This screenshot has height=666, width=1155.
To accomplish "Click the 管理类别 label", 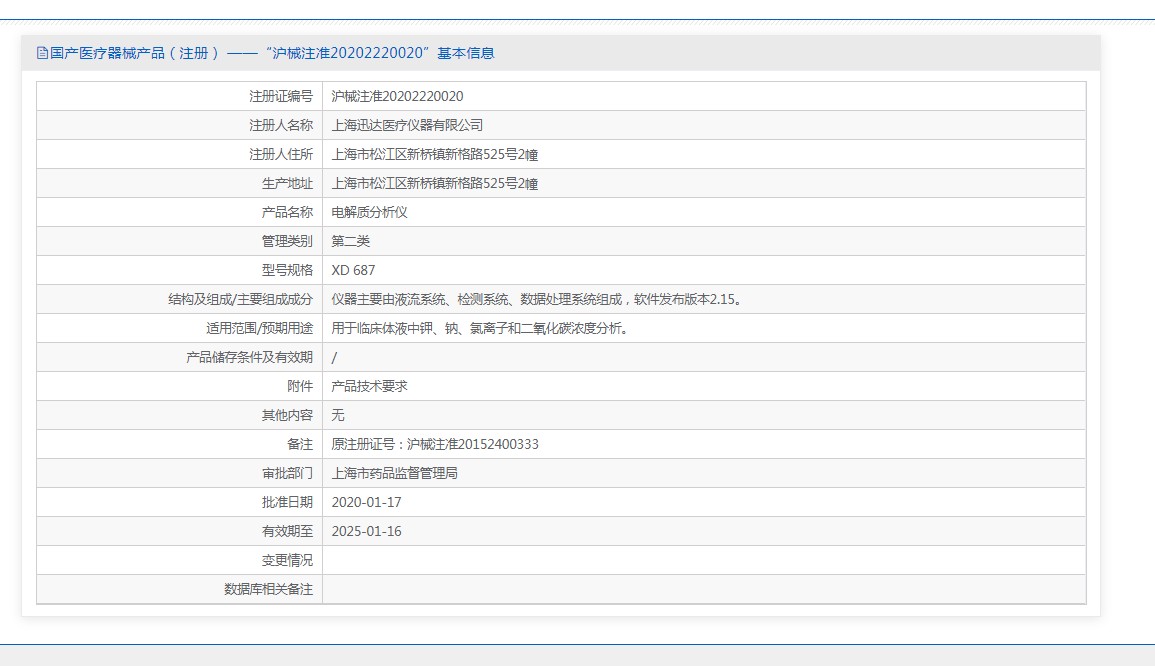I will pyautogui.click(x=287, y=241).
